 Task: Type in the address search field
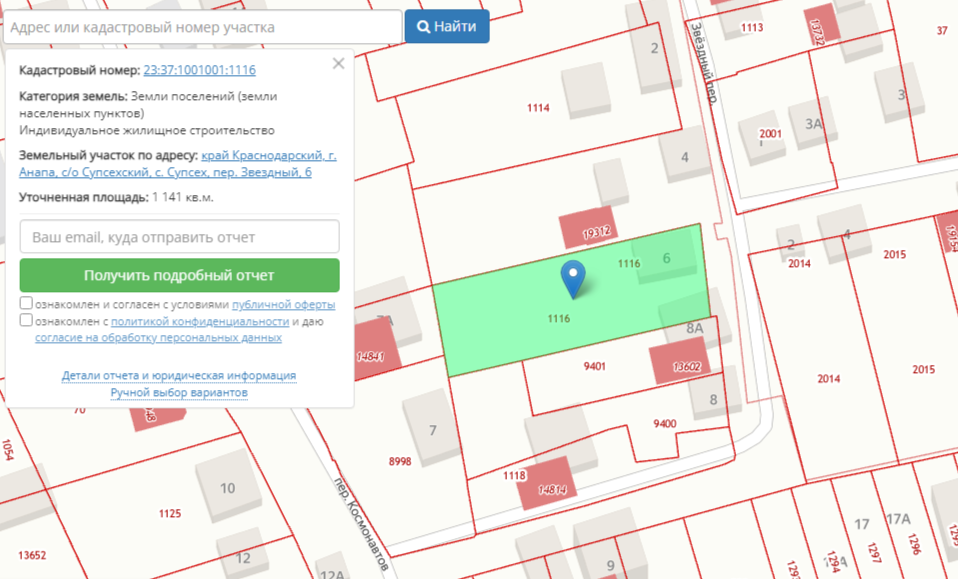[202, 27]
